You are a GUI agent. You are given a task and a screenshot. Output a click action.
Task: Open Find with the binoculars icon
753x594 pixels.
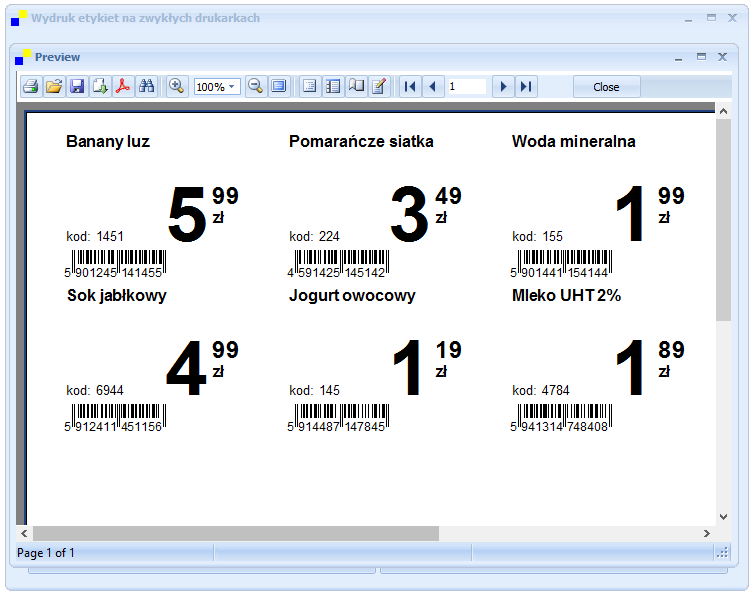[x=146, y=87]
